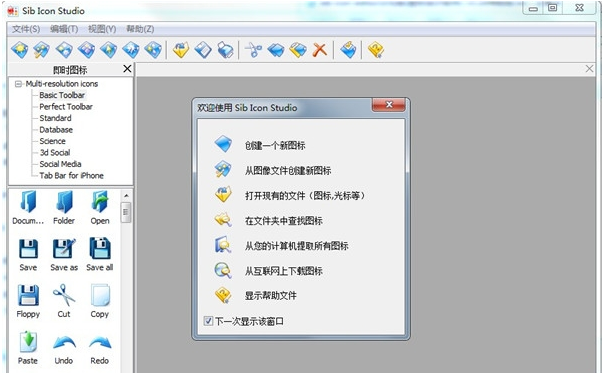
Task: Click the Copy toolbar icon
Action: [276, 50]
